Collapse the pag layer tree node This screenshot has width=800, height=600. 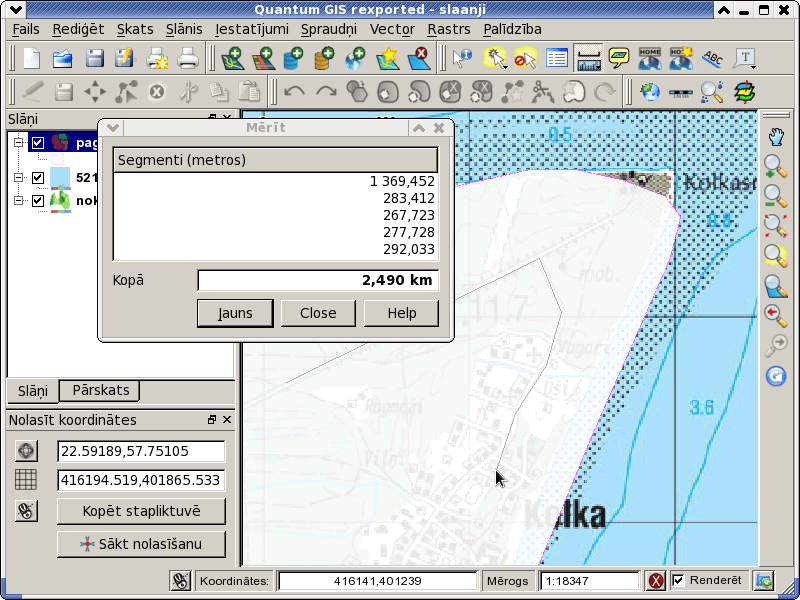(18, 142)
